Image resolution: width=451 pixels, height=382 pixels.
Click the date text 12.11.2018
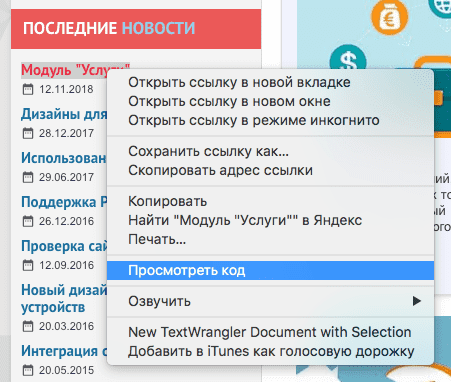pos(66,89)
